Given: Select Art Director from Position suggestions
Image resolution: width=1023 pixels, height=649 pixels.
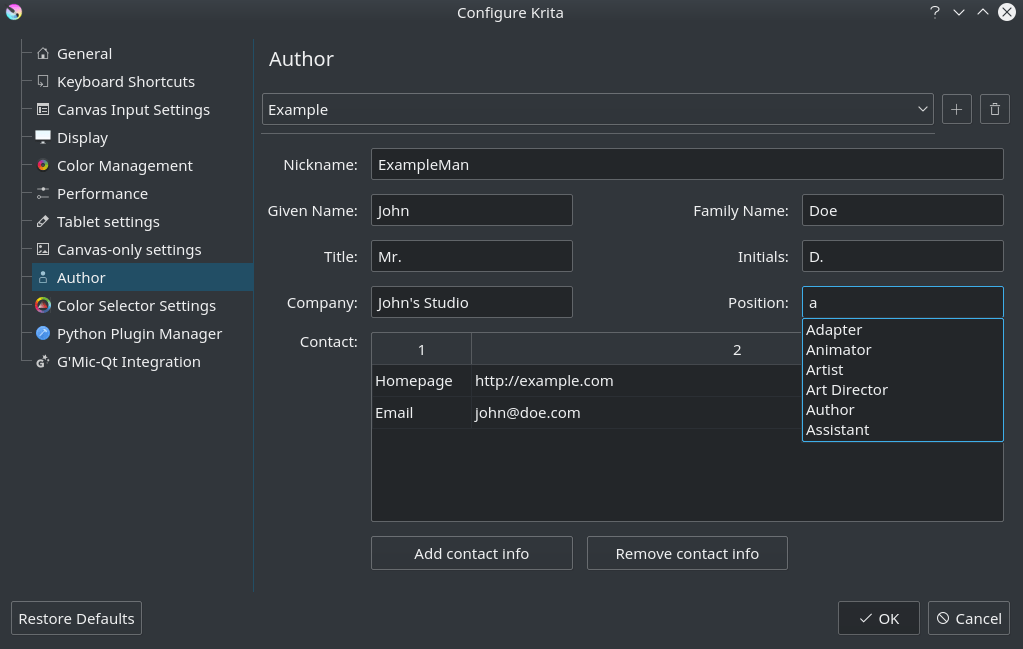Looking at the screenshot, I should click(846, 389).
